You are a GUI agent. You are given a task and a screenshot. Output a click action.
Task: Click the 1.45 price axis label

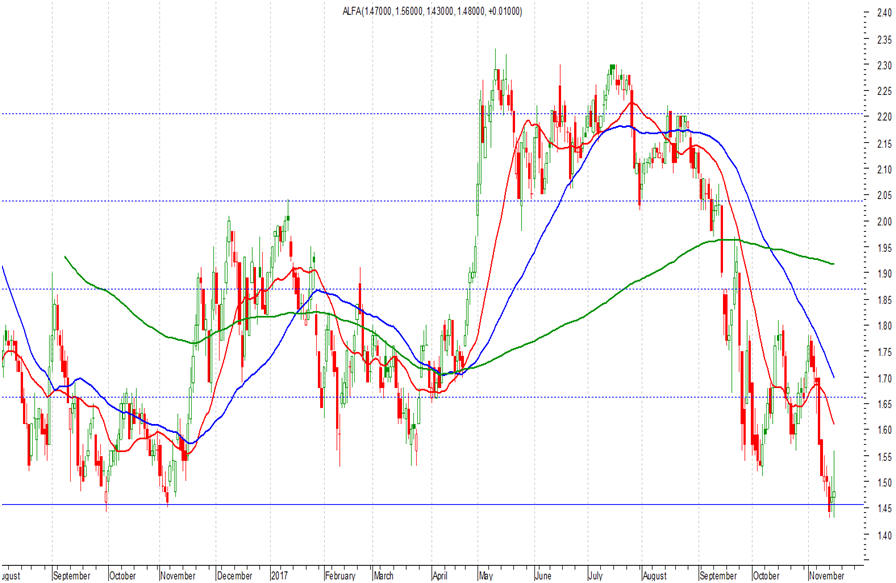click(x=883, y=509)
